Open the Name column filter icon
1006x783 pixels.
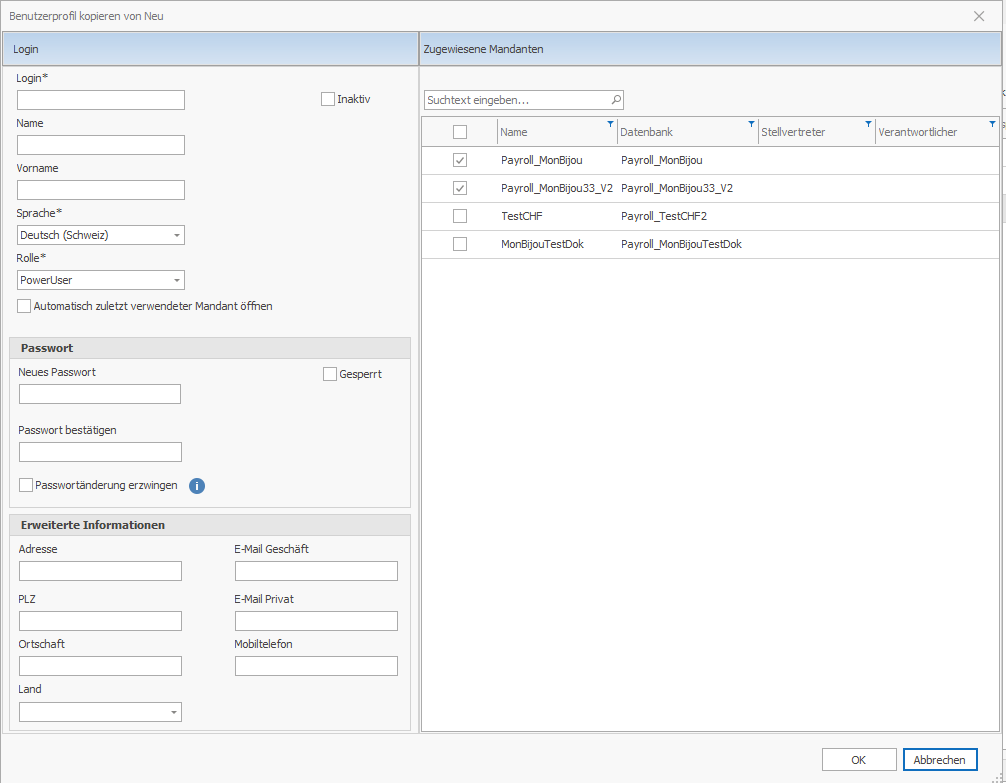[x=611, y=124]
